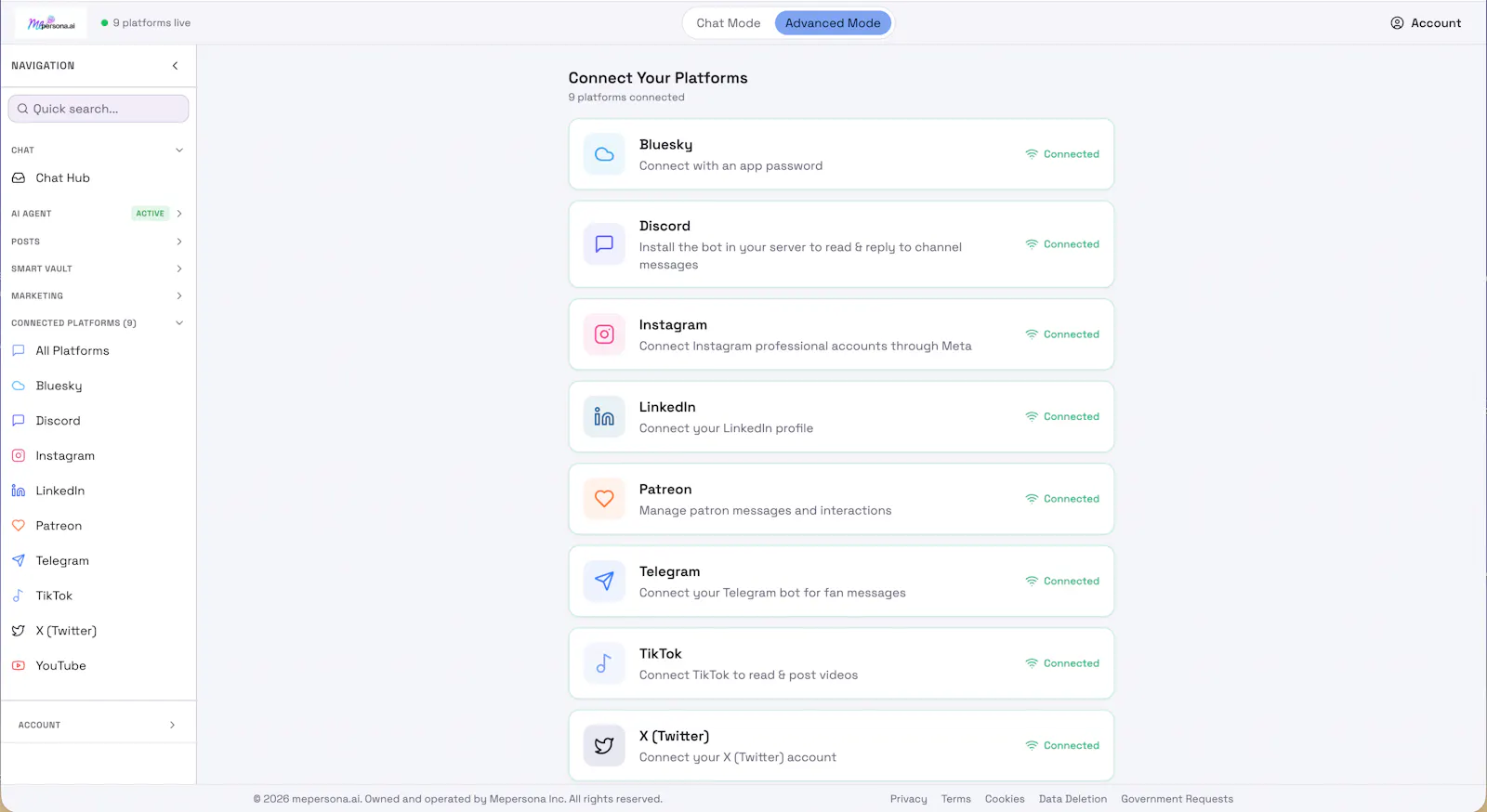This screenshot has height=812, width=1487.
Task: Click the TikTok note icon in sidebar
Action: point(19,596)
